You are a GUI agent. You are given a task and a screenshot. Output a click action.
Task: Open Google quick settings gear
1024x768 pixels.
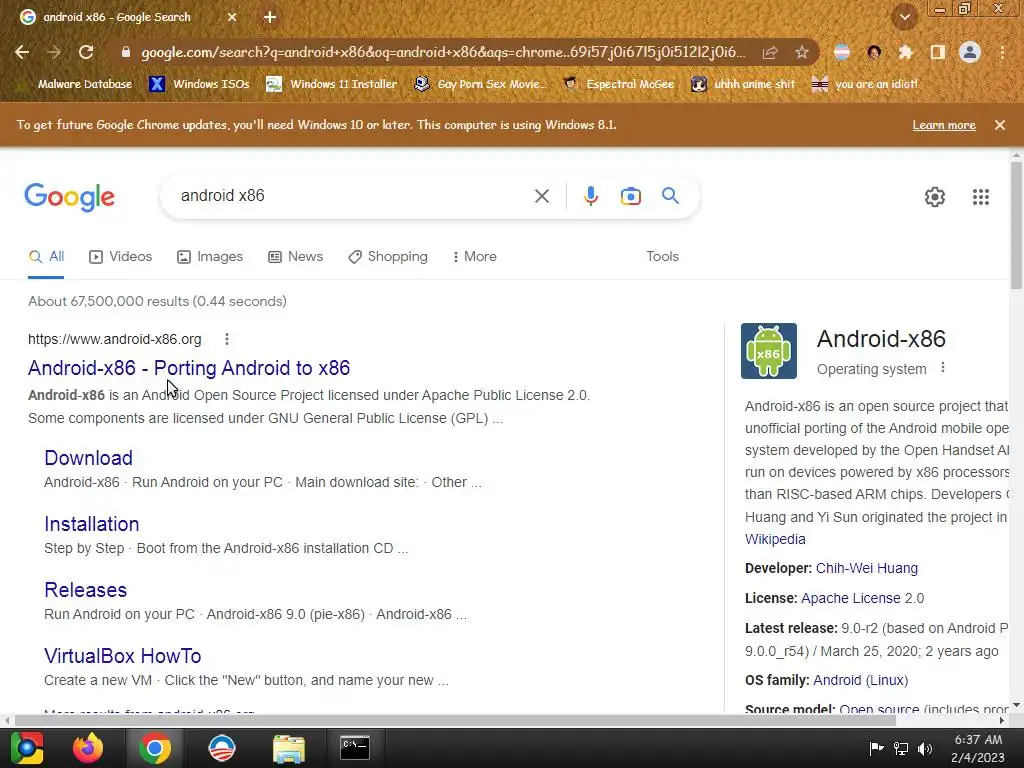pyautogui.click(x=935, y=197)
